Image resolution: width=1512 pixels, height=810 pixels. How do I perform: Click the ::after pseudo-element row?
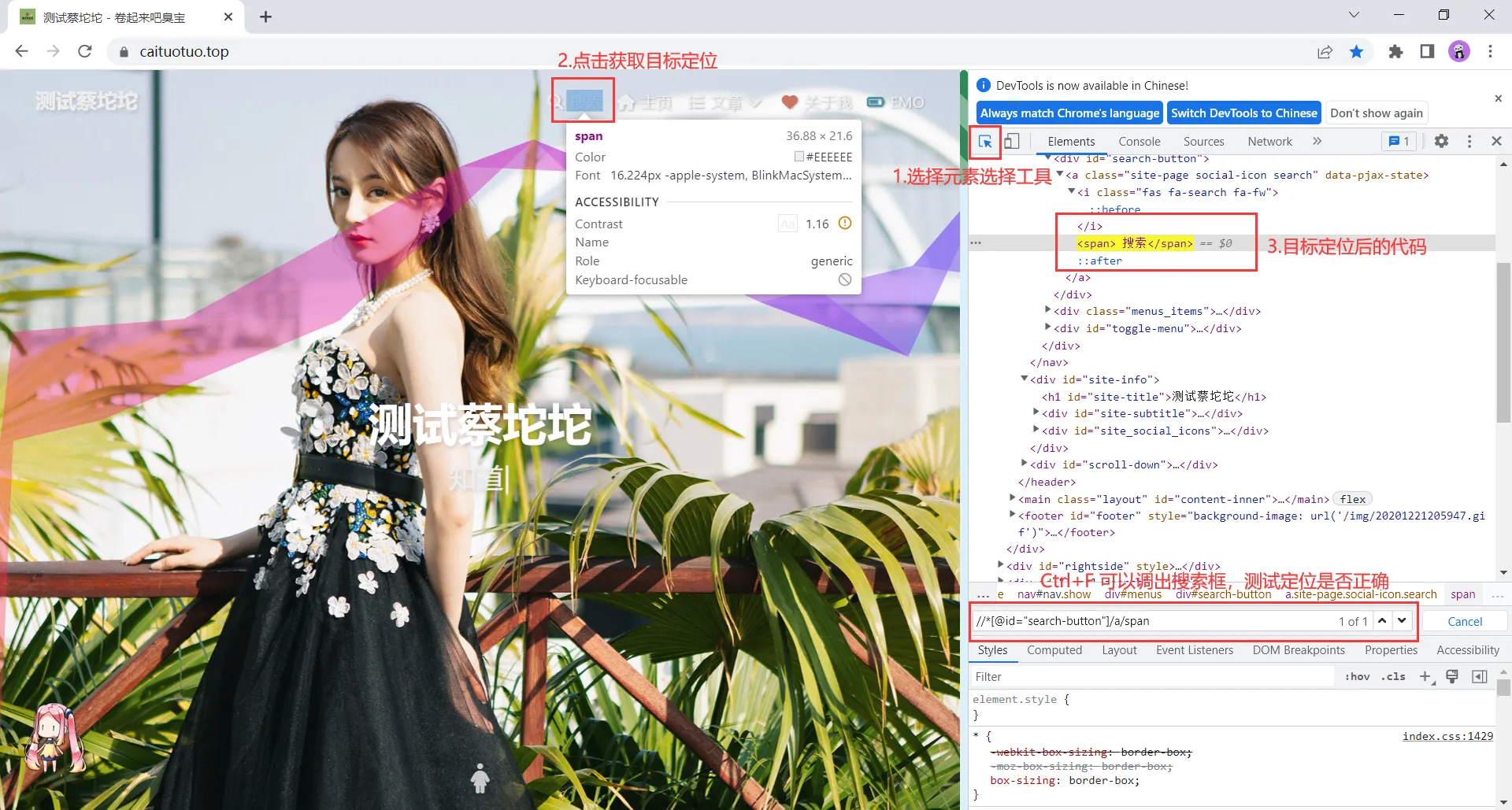point(1099,261)
